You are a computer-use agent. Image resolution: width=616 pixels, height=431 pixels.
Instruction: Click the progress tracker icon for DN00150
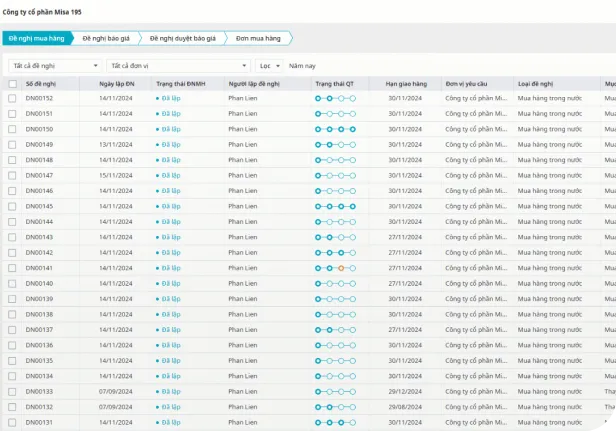(336, 129)
